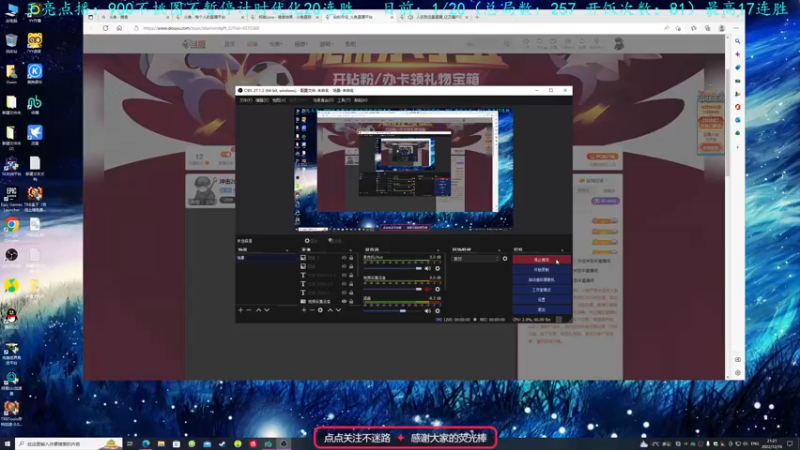
Task: Open Douyu 首页 link
Action: pos(230,44)
